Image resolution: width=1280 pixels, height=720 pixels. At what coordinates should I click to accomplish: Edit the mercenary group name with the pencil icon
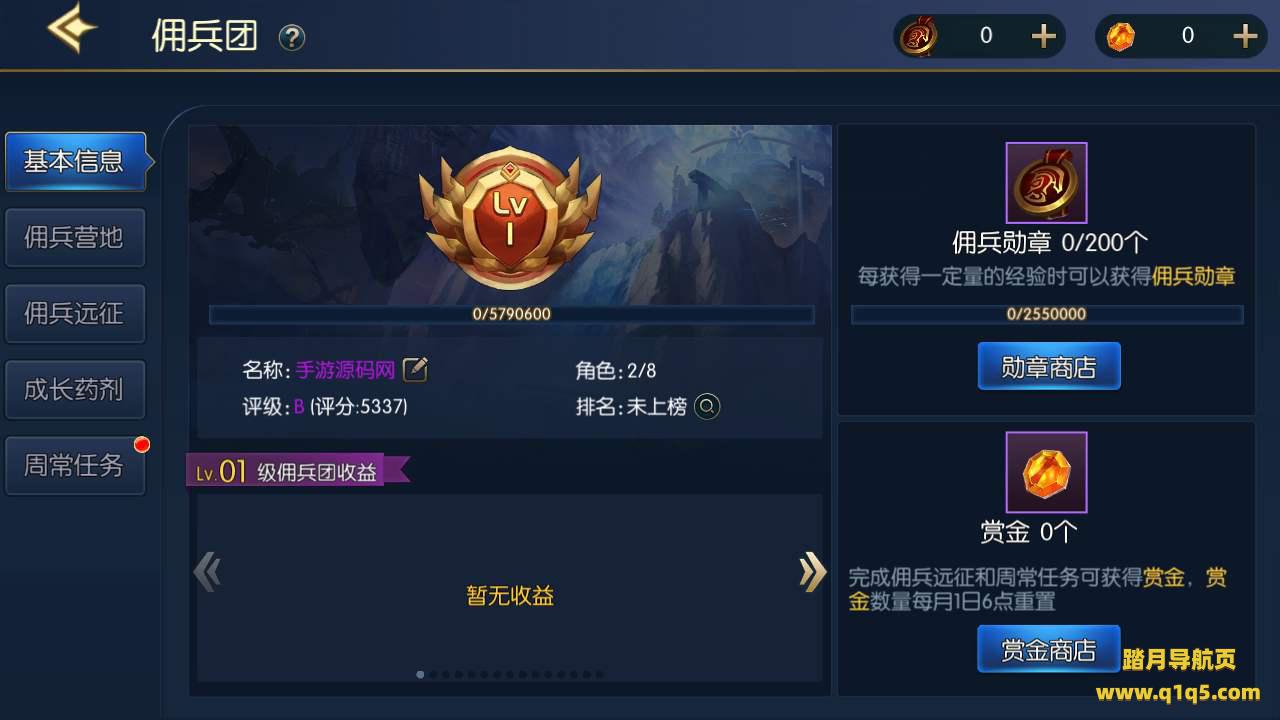coord(415,370)
